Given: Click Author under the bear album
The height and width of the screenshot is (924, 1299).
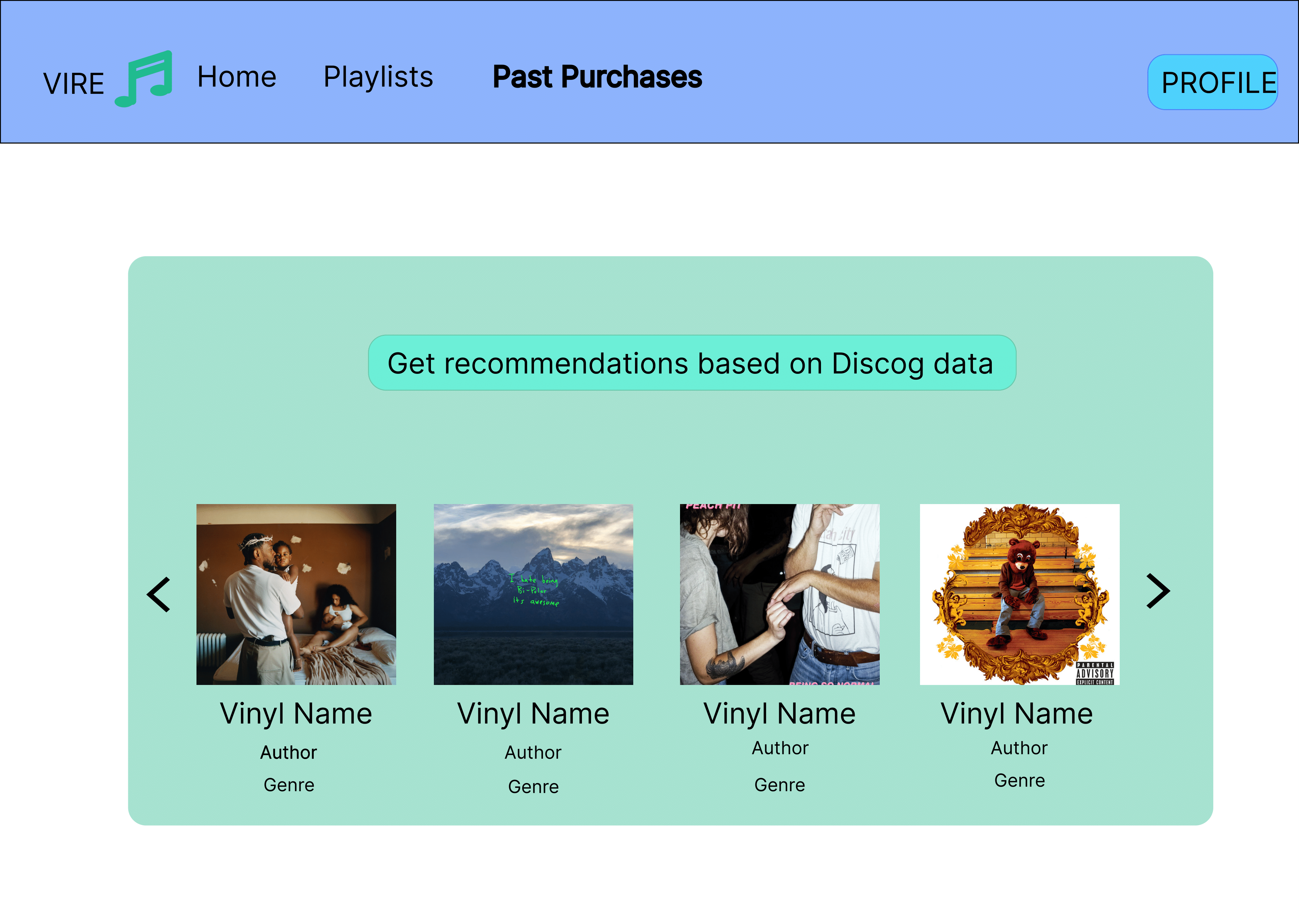Looking at the screenshot, I should click(1019, 748).
